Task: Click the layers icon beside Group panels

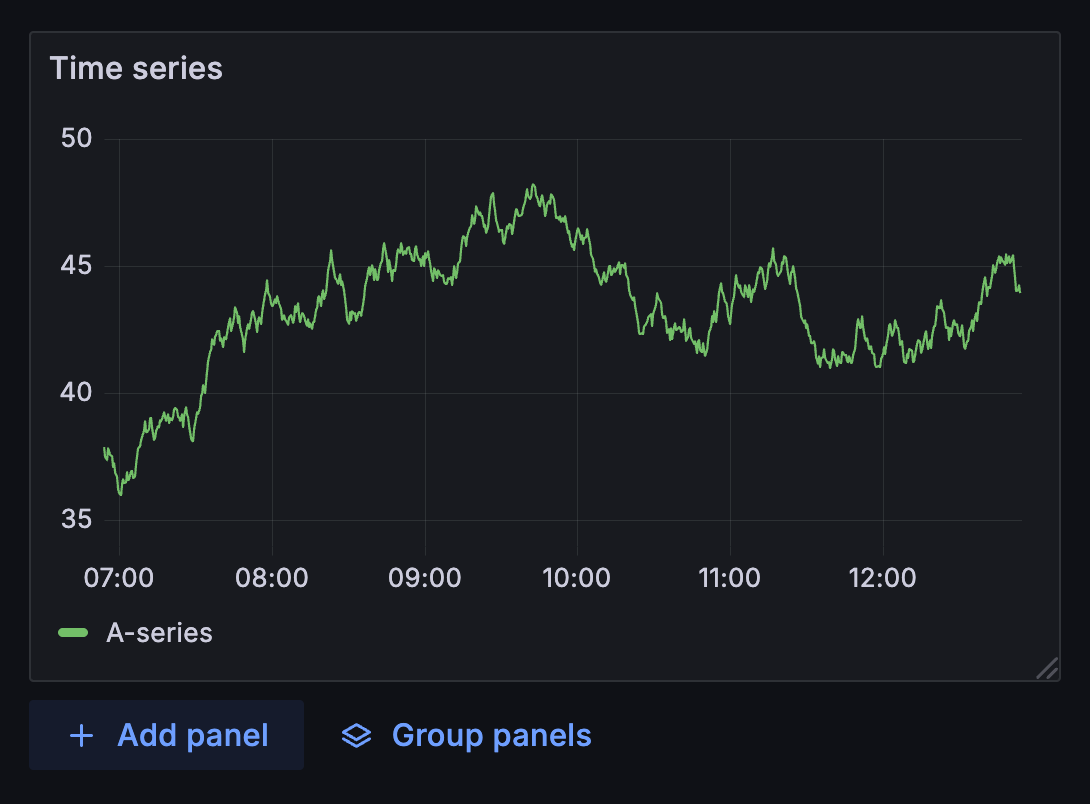Action: (356, 736)
